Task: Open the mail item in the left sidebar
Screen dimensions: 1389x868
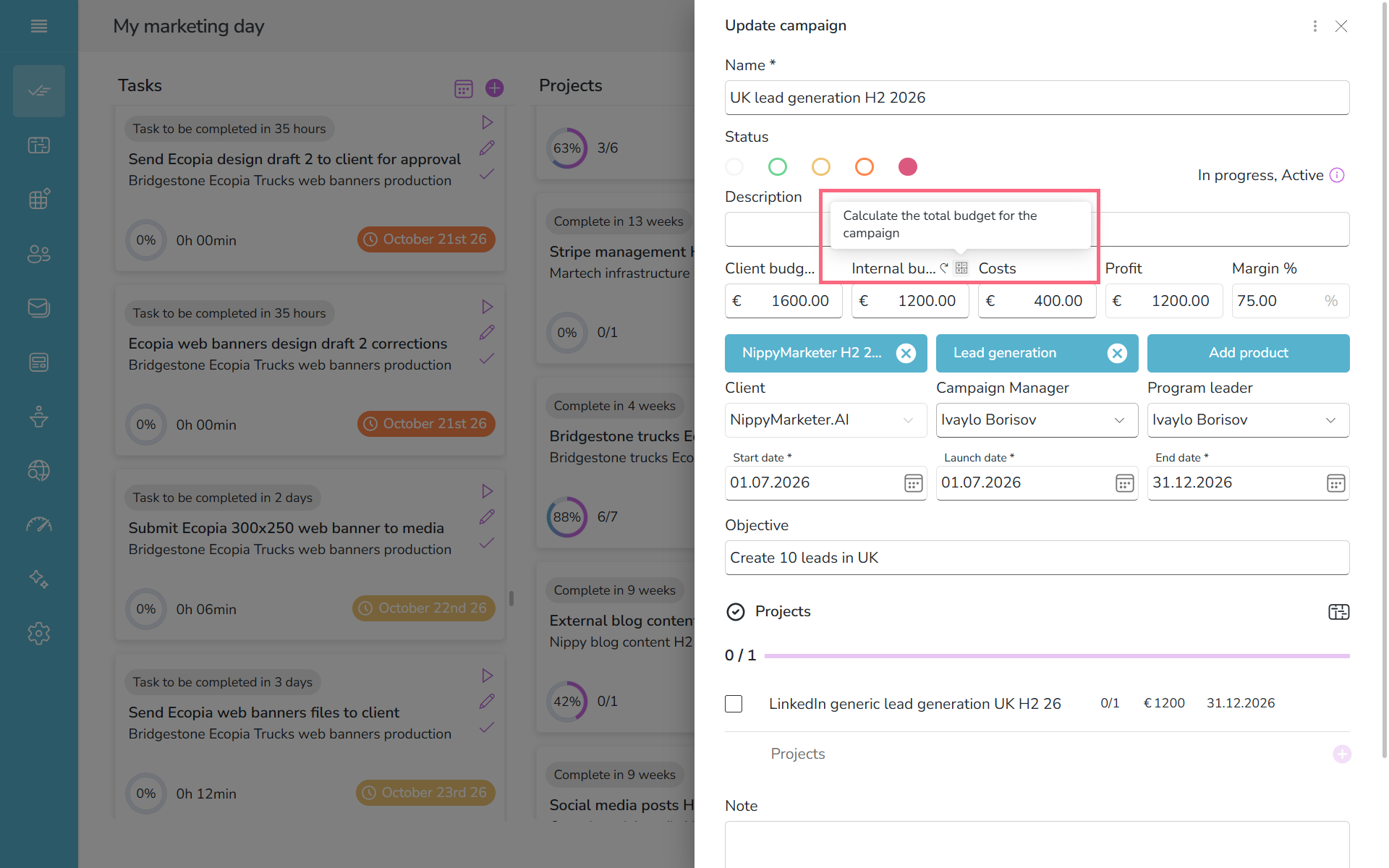Action: (39, 308)
